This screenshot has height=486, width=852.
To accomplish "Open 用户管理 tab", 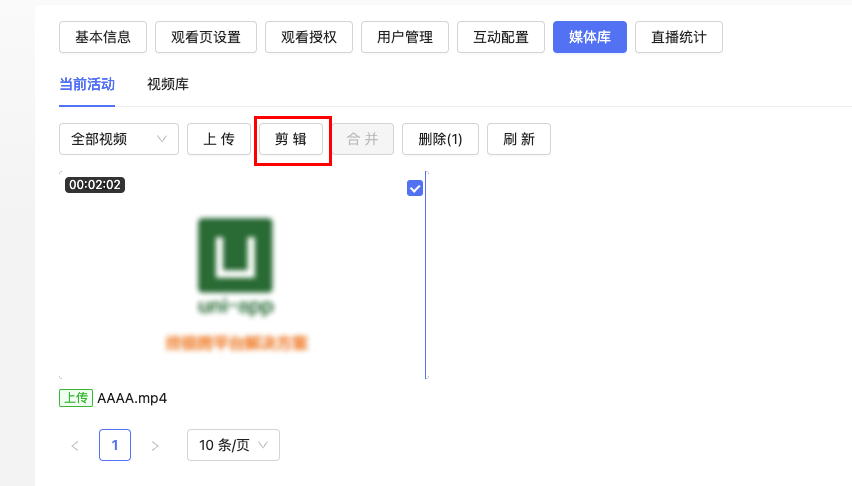I will tap(405, 37).
